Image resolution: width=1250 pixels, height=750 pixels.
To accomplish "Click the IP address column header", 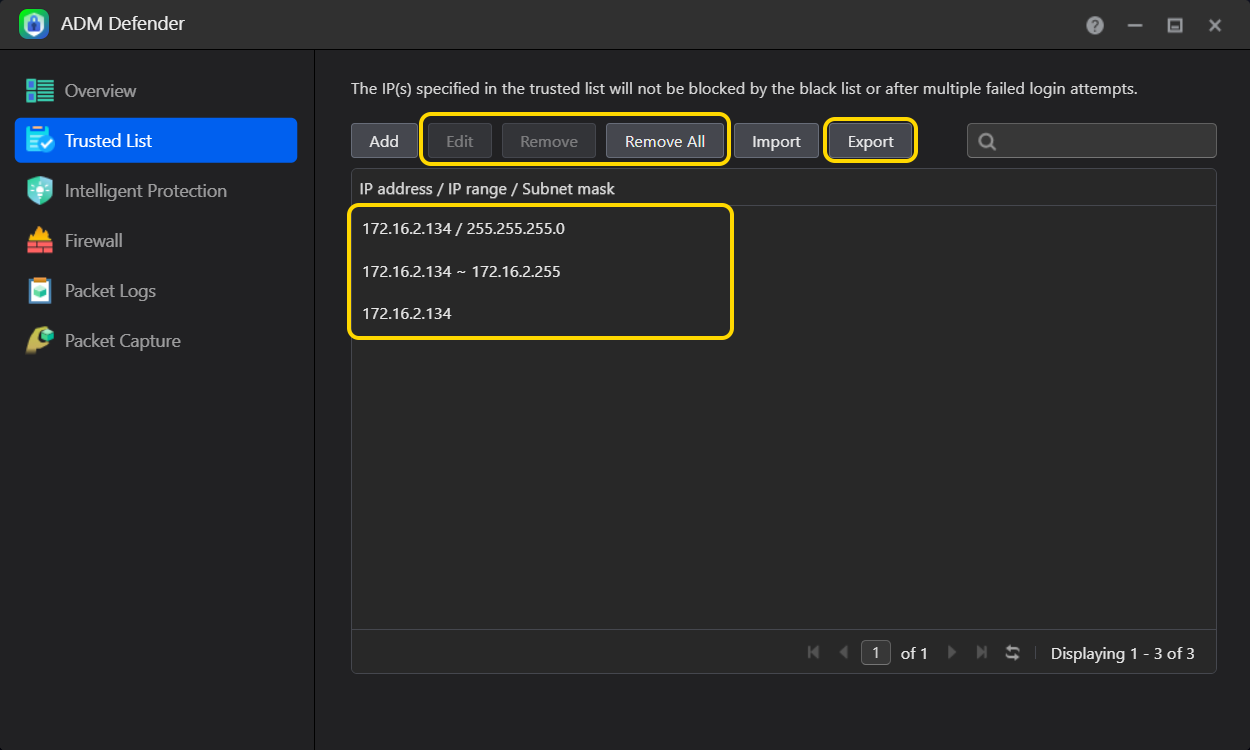I will (x=784, y=188).
